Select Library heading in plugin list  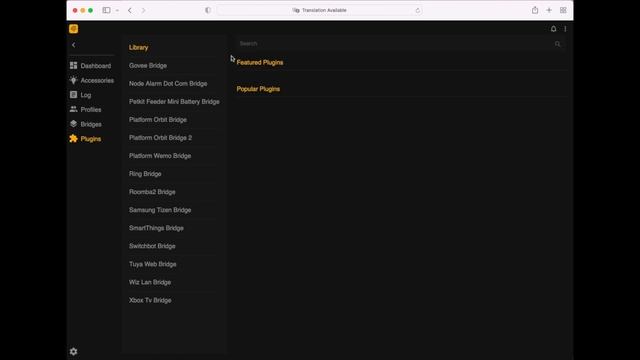138,47
